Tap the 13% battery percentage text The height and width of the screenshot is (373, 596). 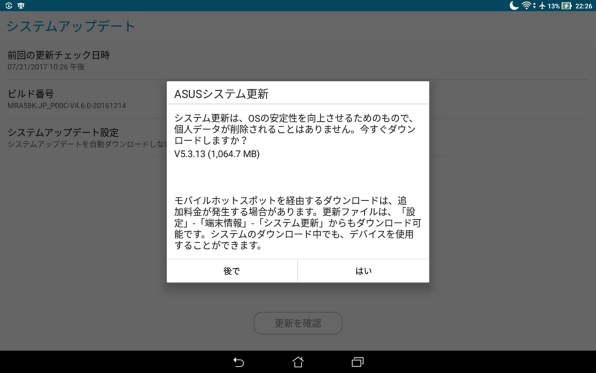coord(553,6)
